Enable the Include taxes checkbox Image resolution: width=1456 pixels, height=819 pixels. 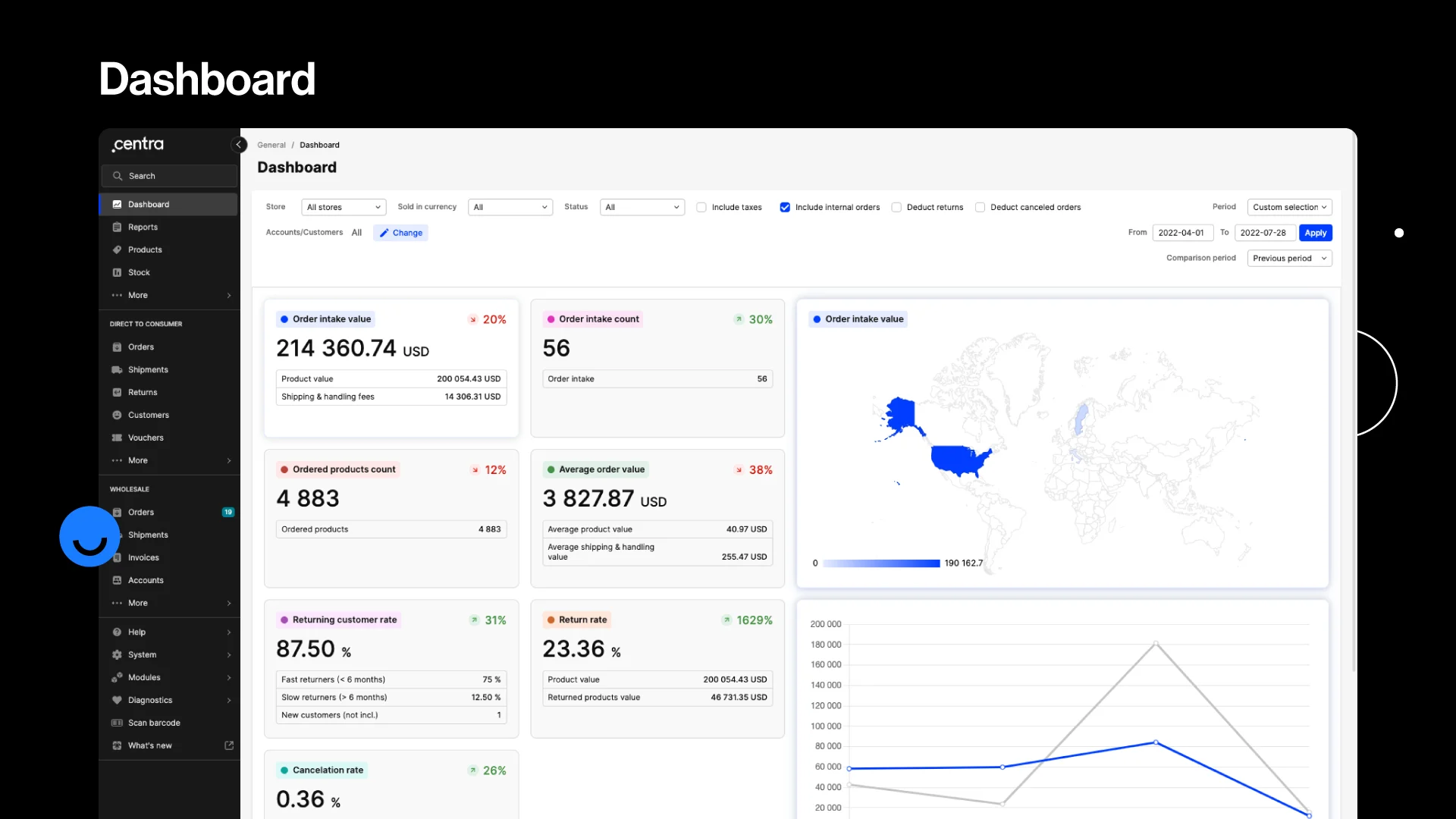point(701,207)
